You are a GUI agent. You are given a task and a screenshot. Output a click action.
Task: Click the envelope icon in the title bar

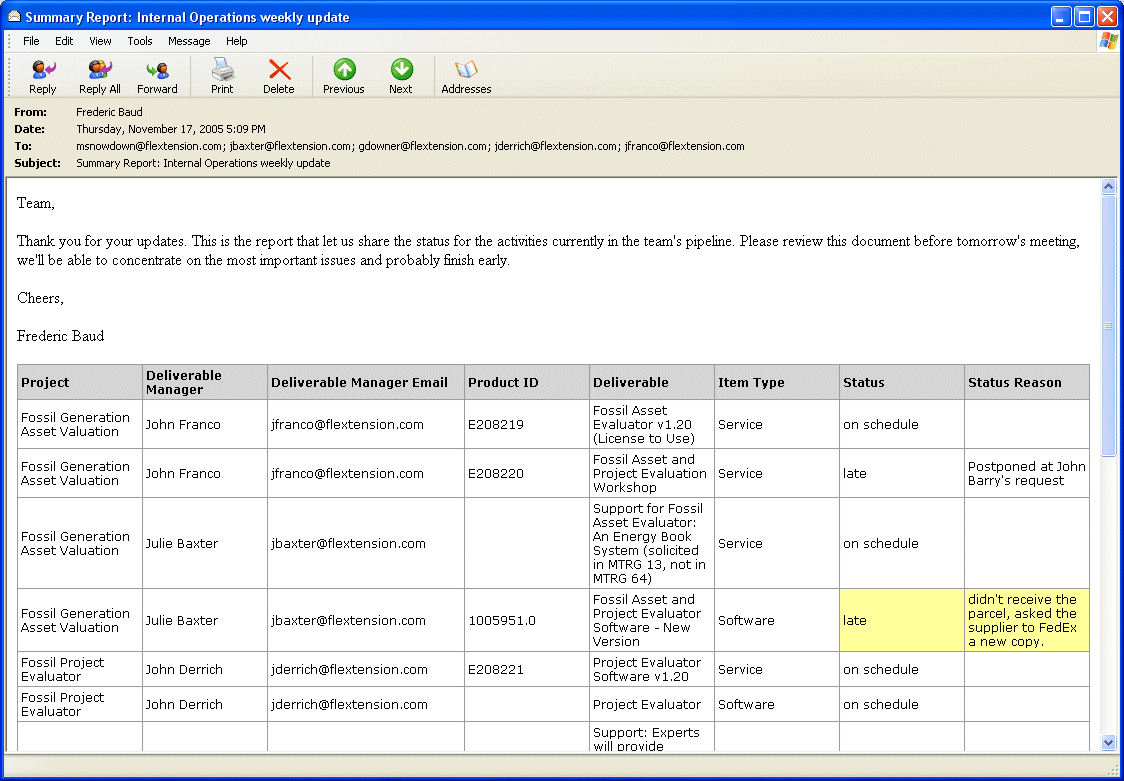(x=14, y=16)
